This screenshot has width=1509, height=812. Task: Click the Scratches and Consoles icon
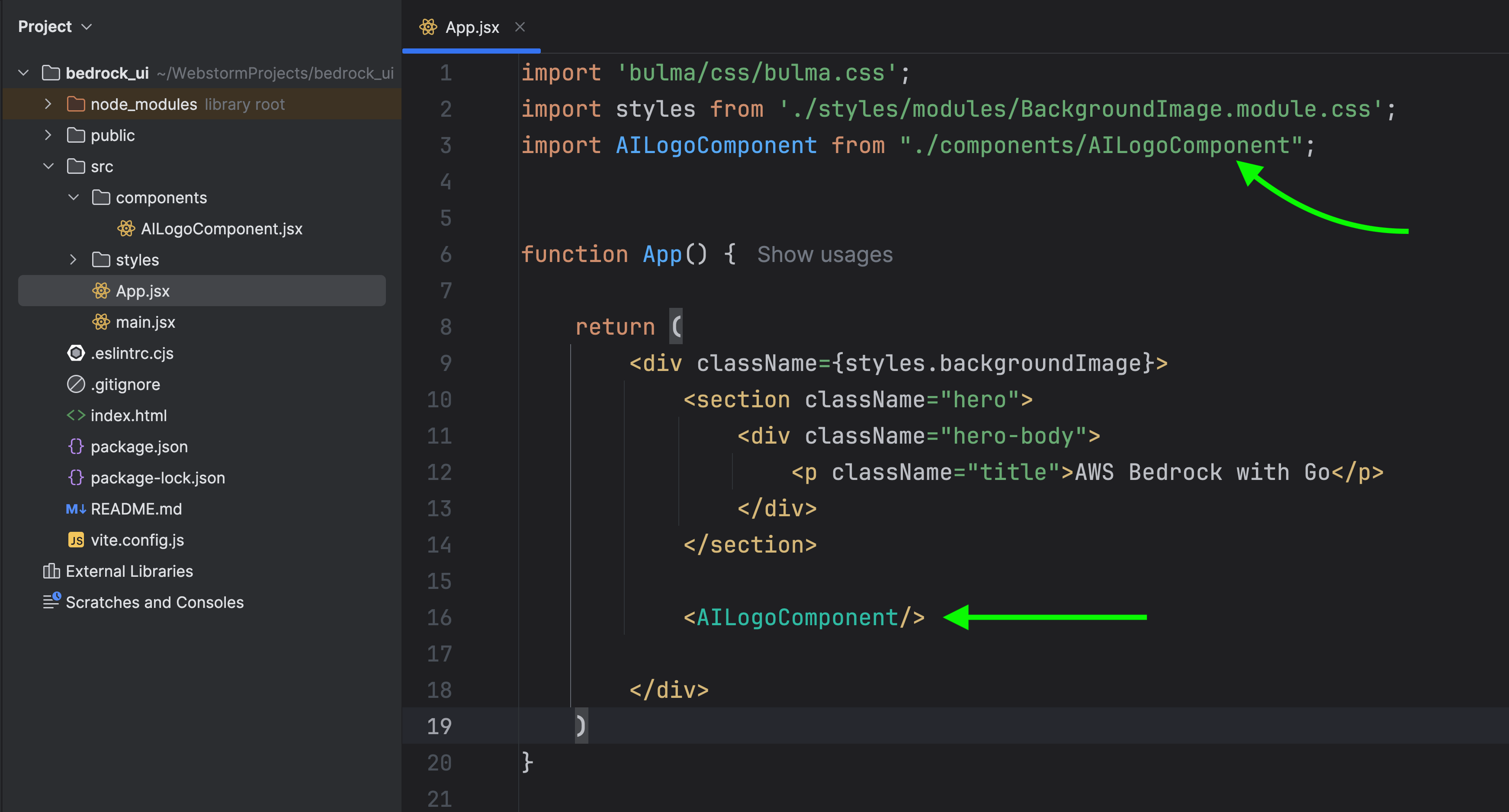[x=51, y=601]
